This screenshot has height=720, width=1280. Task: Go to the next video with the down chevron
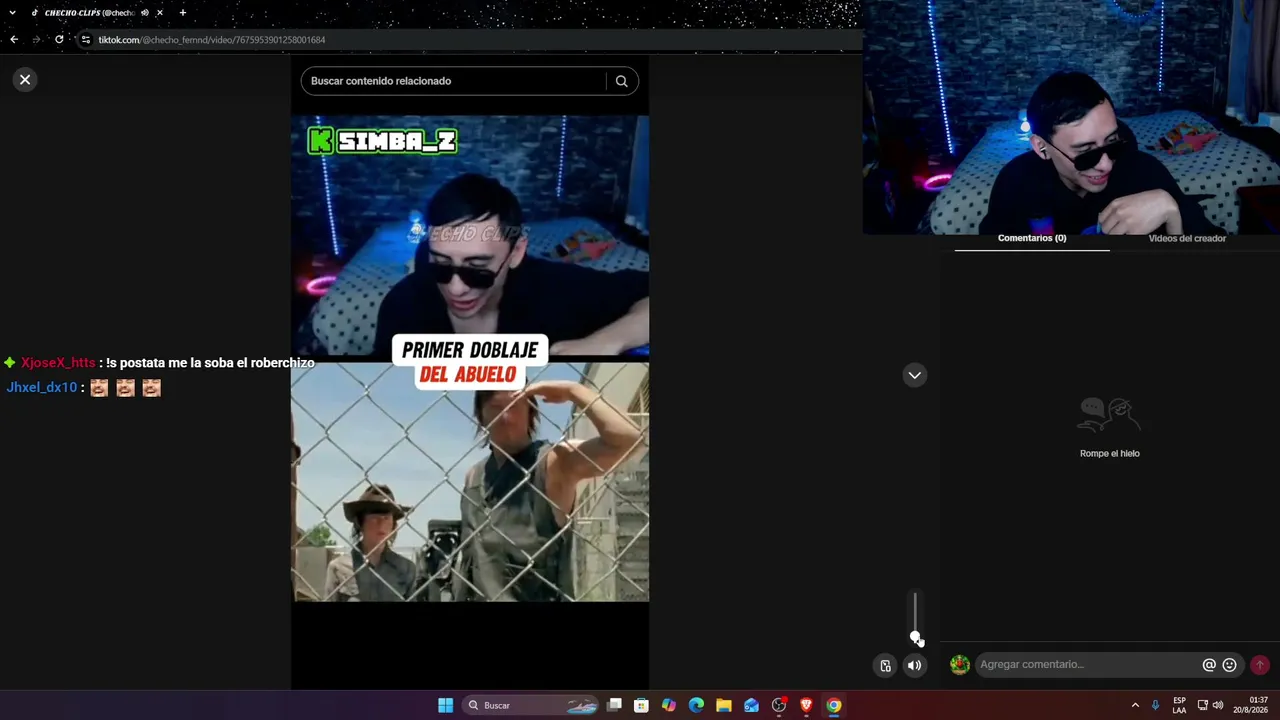point(914,375)
